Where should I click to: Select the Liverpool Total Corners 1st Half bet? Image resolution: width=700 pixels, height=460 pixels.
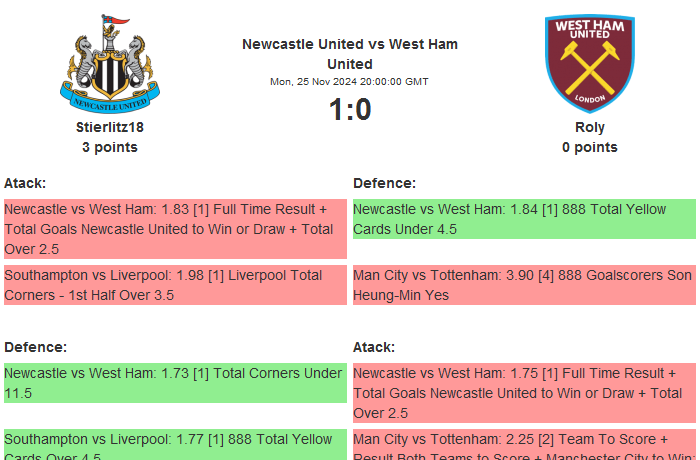click(175, 285)
